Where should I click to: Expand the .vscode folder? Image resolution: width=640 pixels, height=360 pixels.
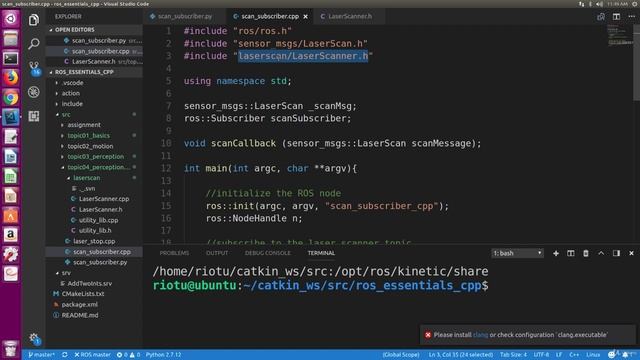73,83
